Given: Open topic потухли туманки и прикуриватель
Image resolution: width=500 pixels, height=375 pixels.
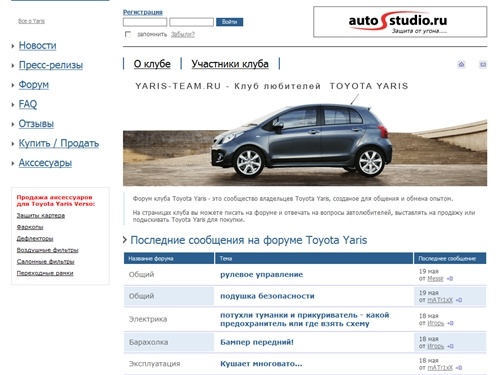Looking at the screenshot, I should click(x=304, y=319).
